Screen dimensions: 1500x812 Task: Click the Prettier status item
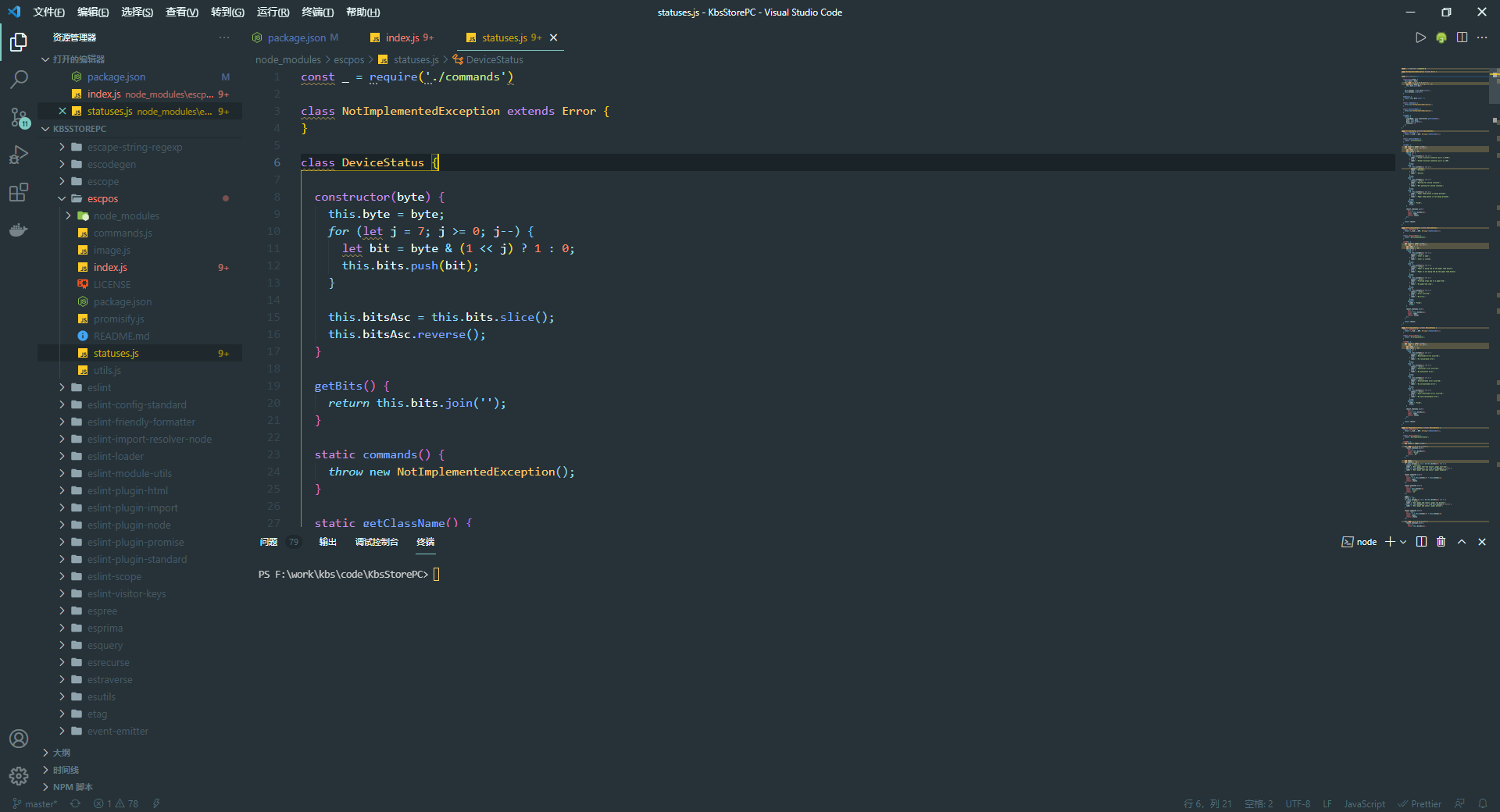(1420, 803)
